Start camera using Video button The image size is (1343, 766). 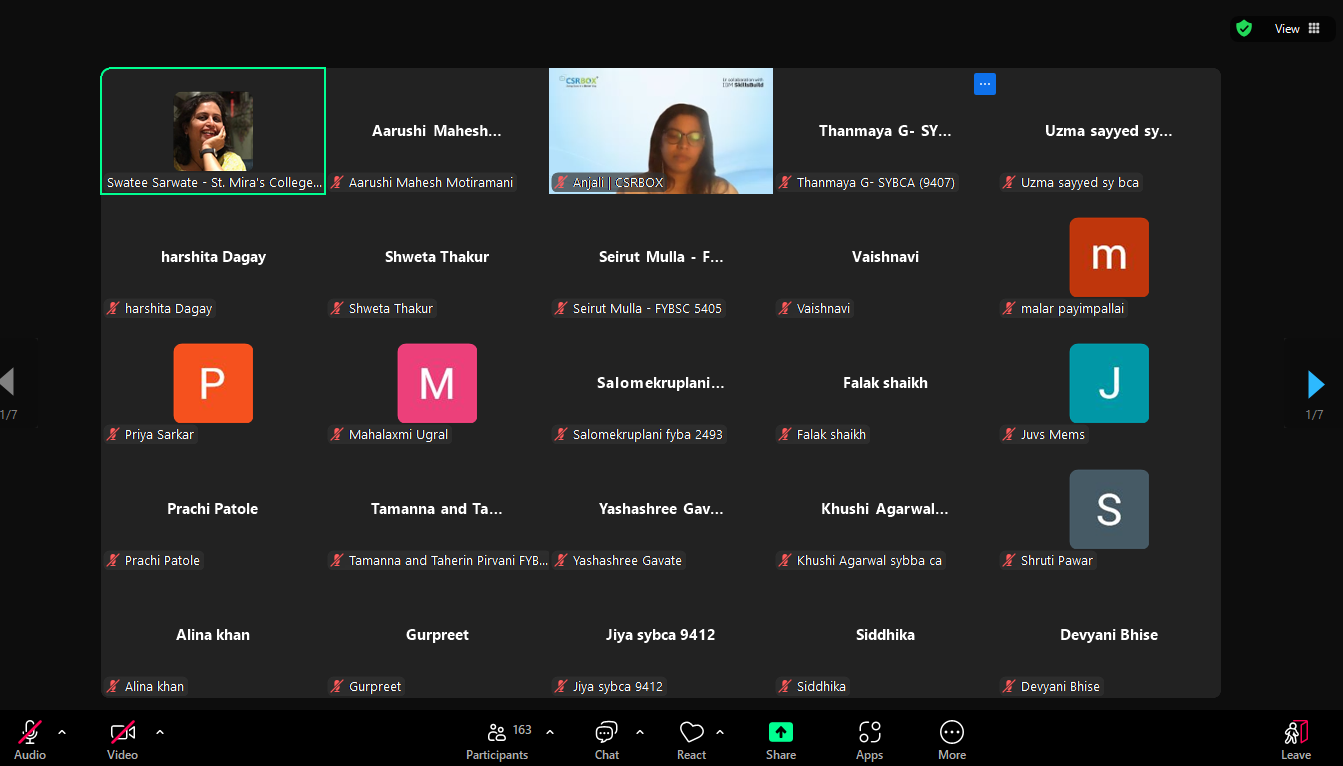(122, 739)
